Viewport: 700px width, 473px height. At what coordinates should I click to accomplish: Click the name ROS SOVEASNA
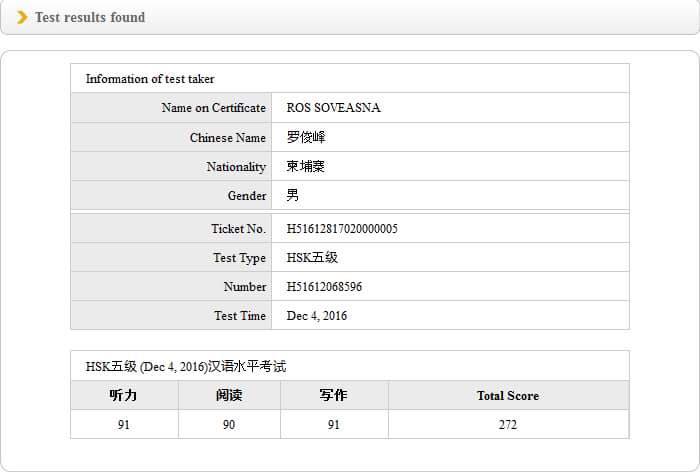(x=333, y=108)
